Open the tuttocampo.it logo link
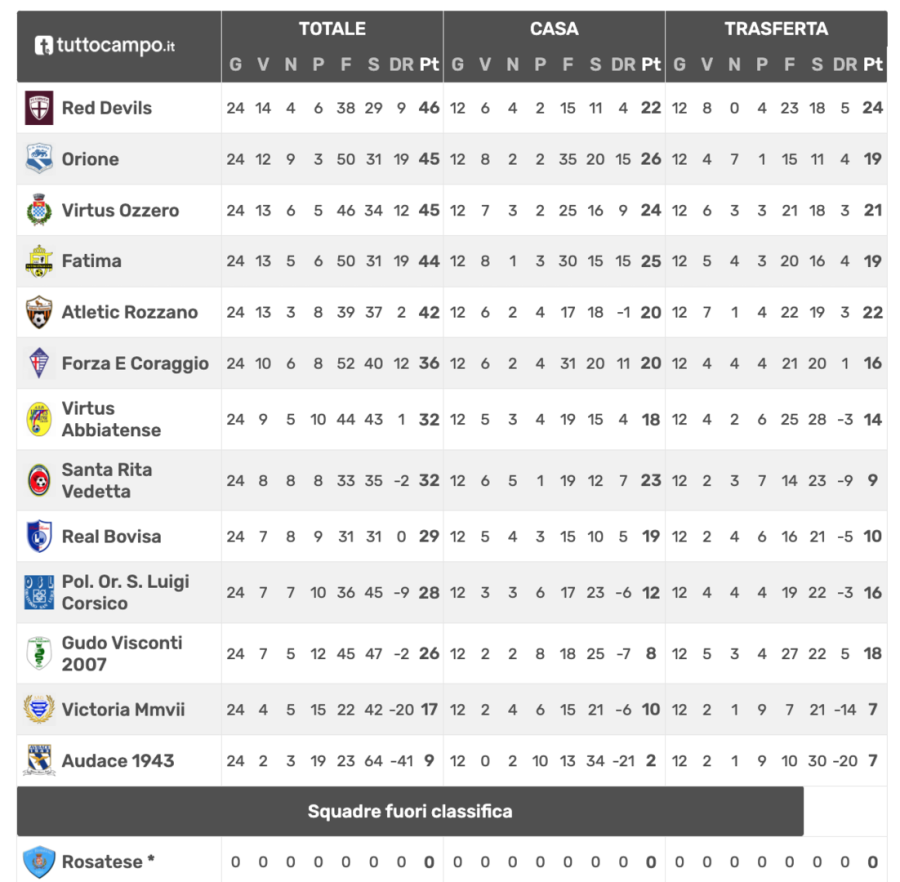Image resolution: width=900 pixels, height=882 pixels. pyautogui.click(x=105, y=45)
